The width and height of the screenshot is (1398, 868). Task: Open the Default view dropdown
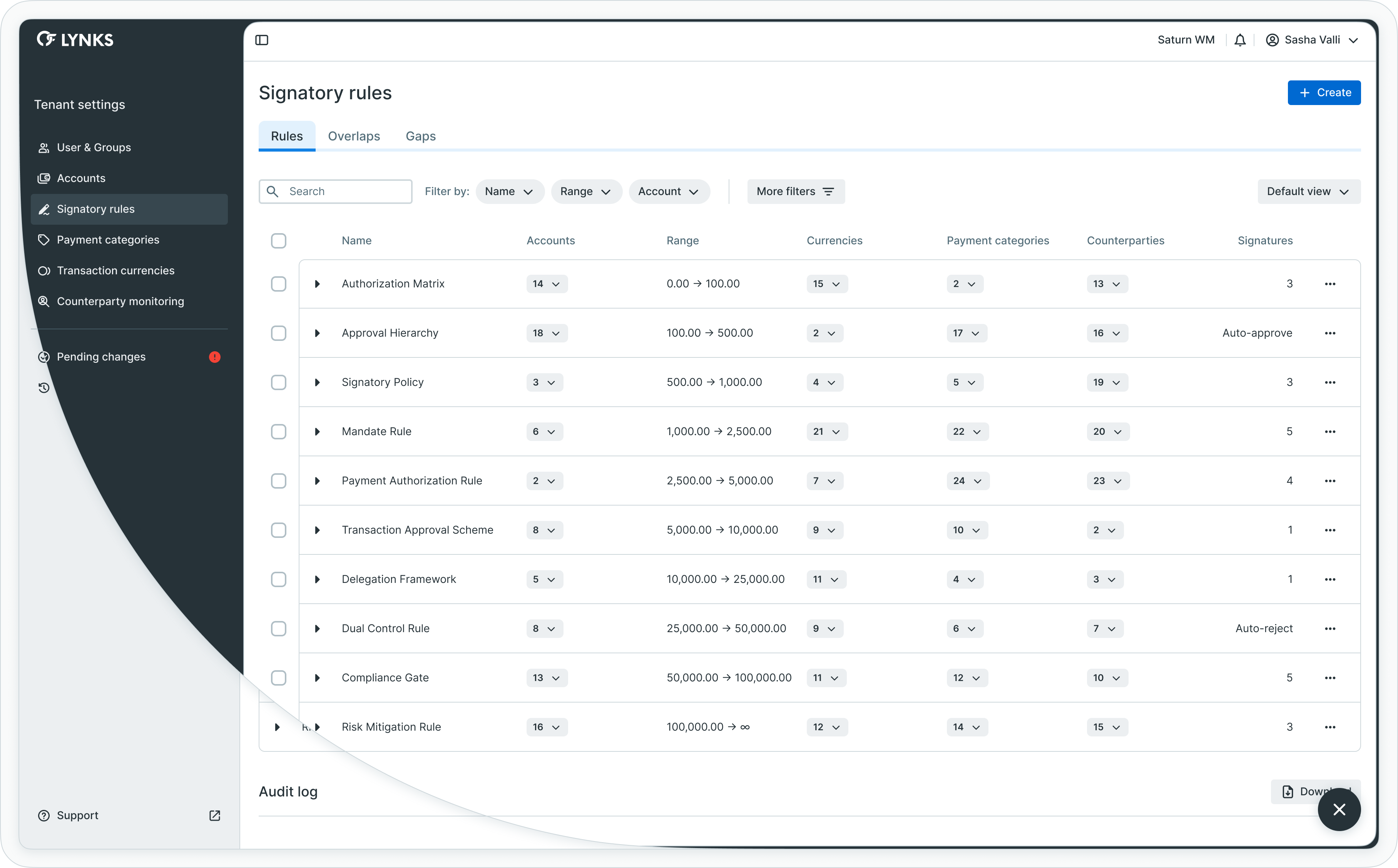pos(1308,192)
